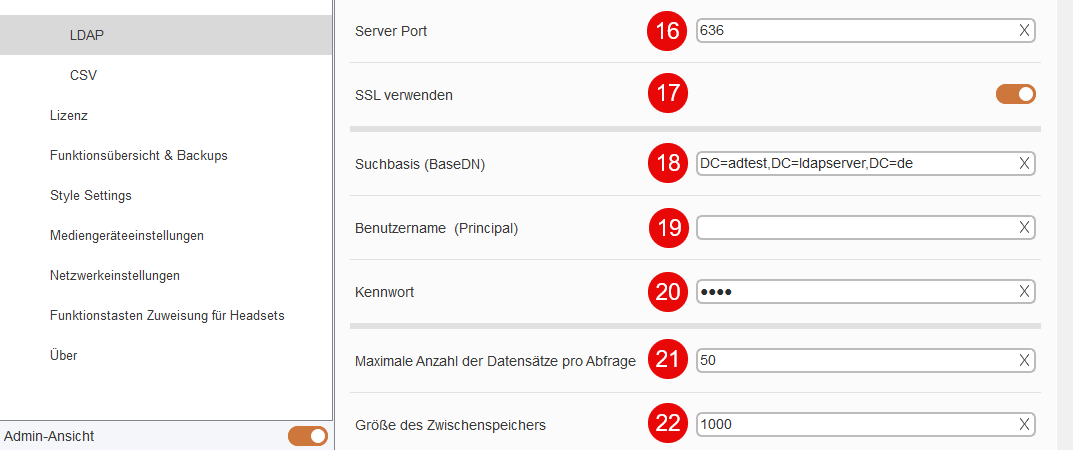
Task: Open Style Settings
Action: pyautogui.click(x=90, y=196)
